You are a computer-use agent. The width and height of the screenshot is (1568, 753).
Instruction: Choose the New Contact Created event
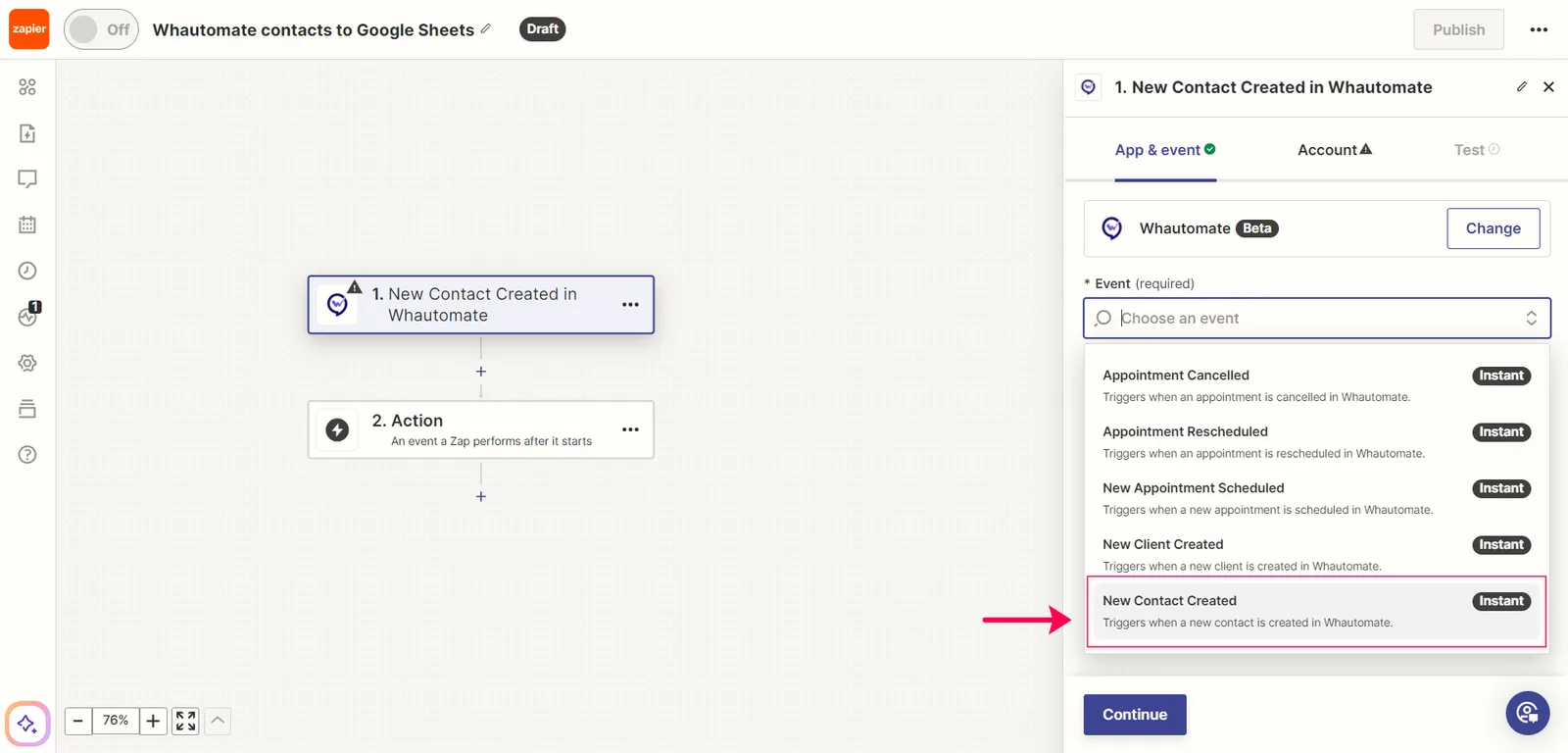[1316, 612]
